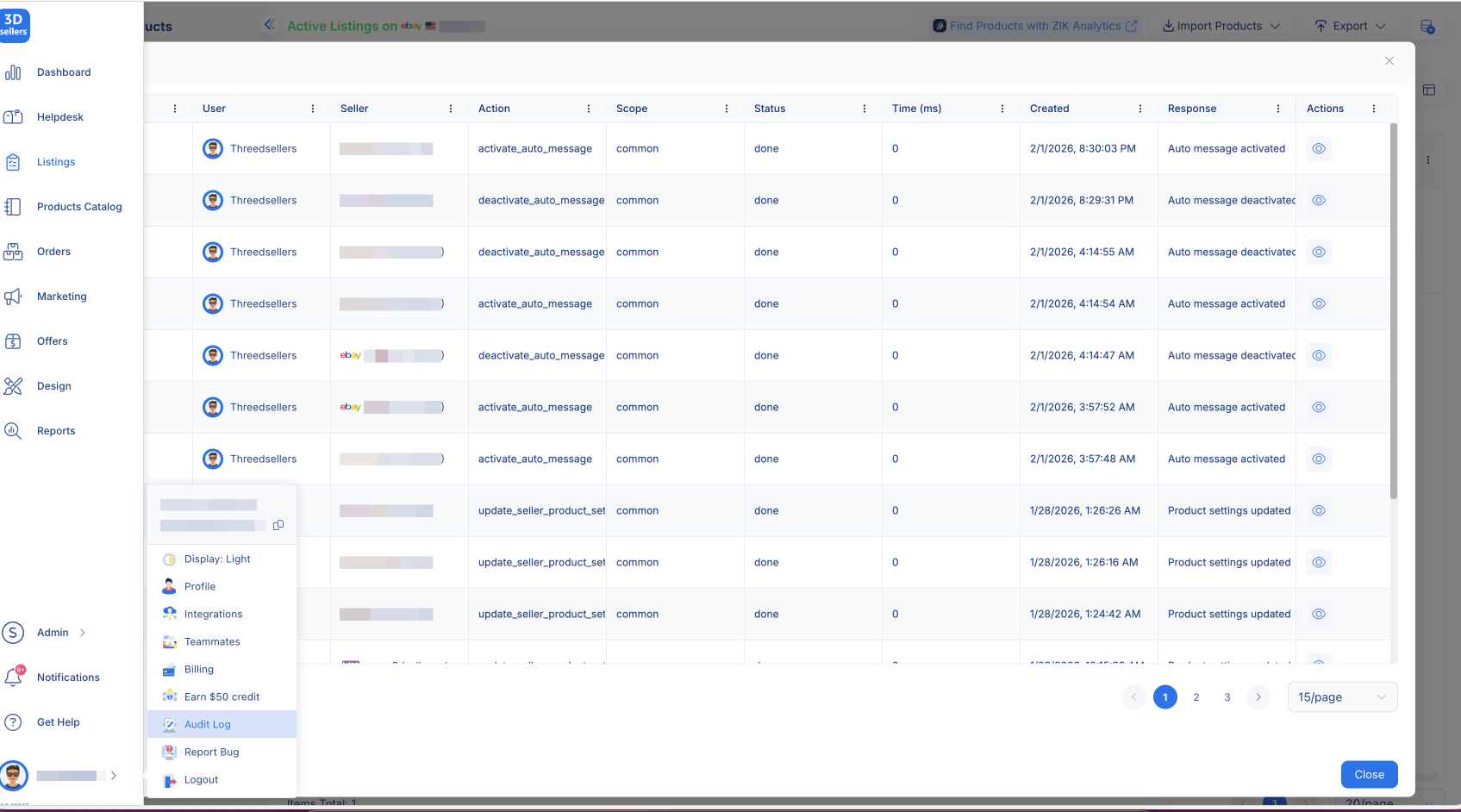The width and height of the screenshot is (1461, 812).
Task: Open the eye icon on the 2/1/2026 4:14:55 AM row
Action: coord(1318,252)
